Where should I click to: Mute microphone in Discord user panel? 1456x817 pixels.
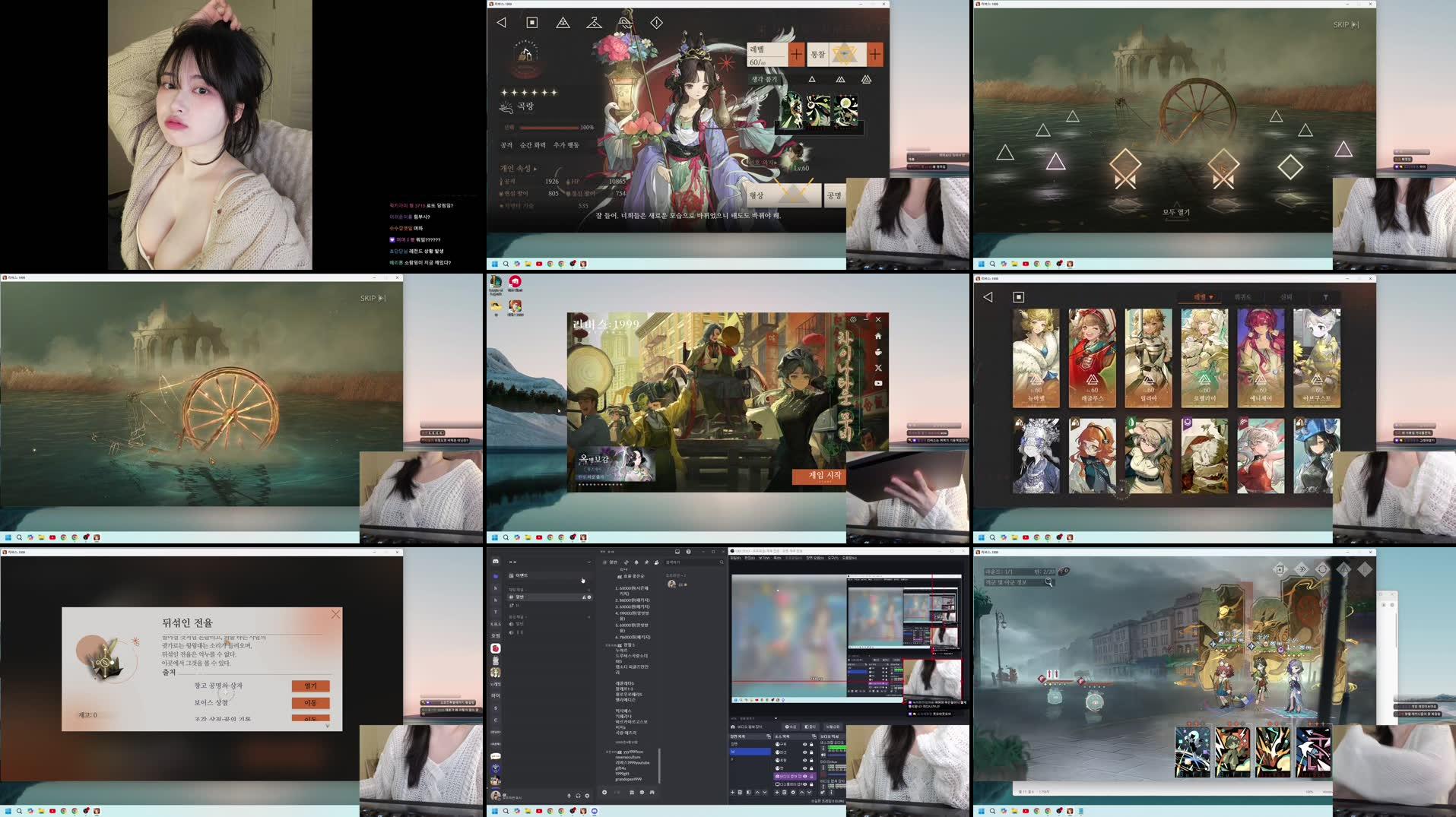569,796
